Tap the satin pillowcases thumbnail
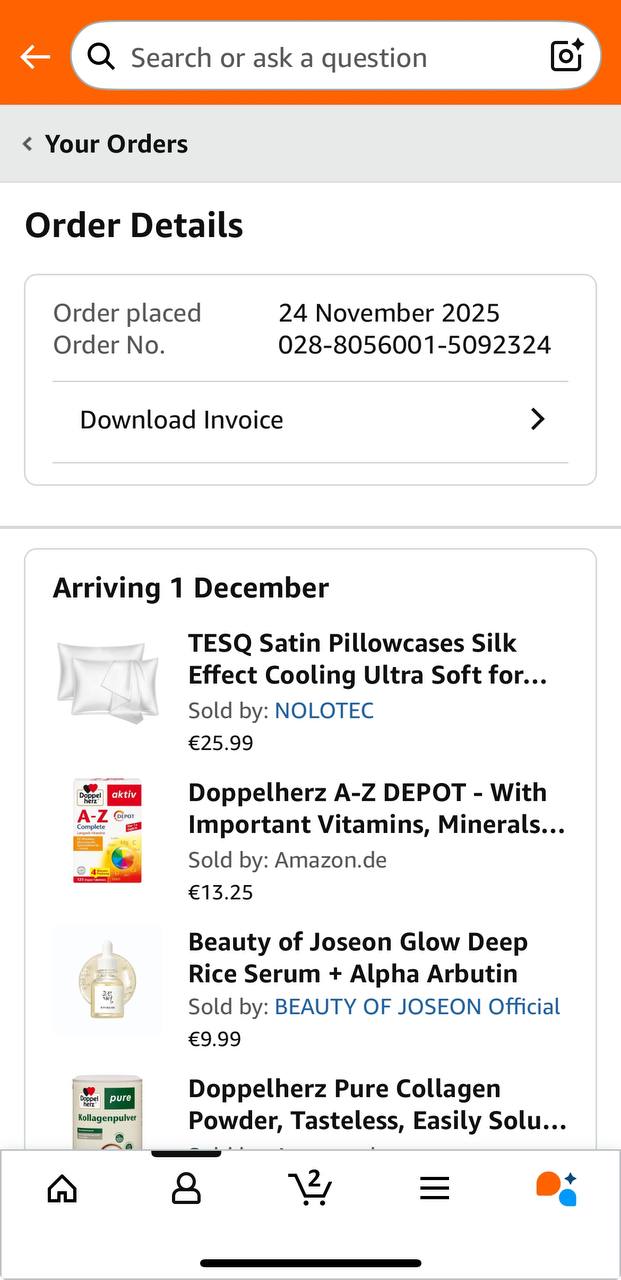Screen dimensions: 621x1280 pyautogui.click(x=107, y=680)
